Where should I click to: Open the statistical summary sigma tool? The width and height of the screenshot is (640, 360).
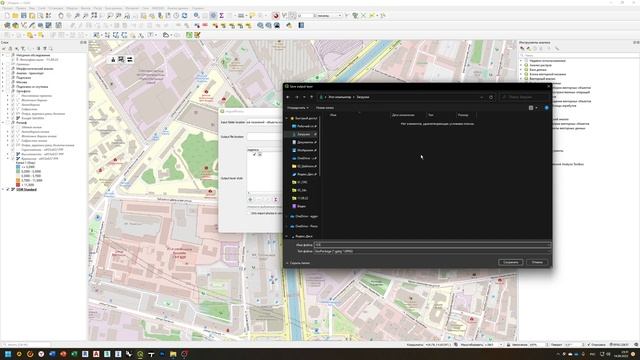click(x=221, y=16)
